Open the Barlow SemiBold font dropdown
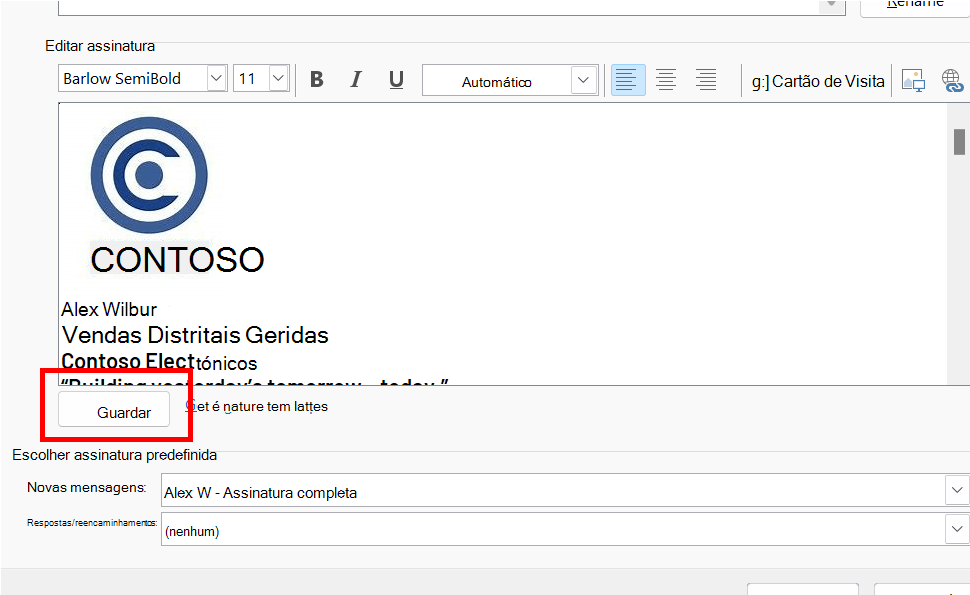 [216, 79]
